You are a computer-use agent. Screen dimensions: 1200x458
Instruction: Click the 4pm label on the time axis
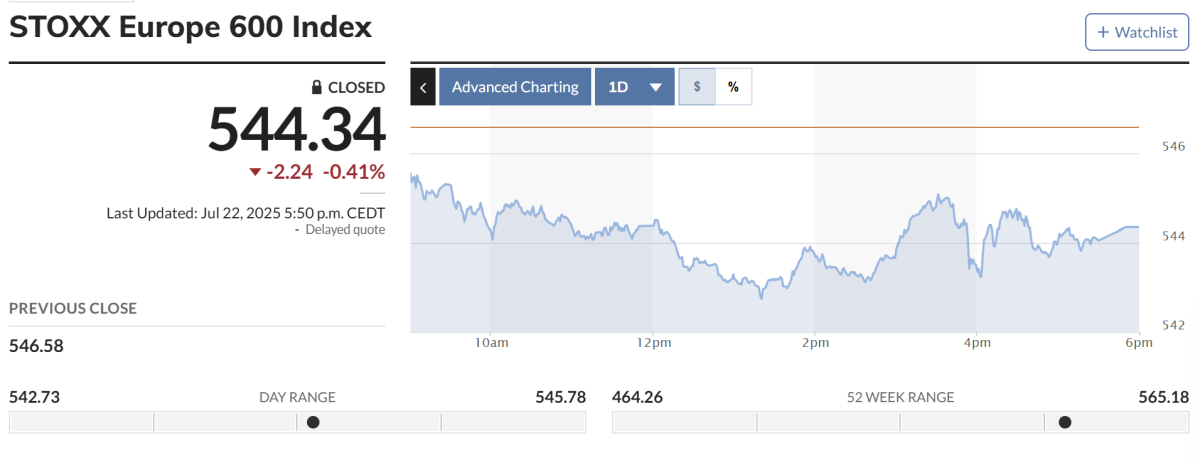(977, 344)
